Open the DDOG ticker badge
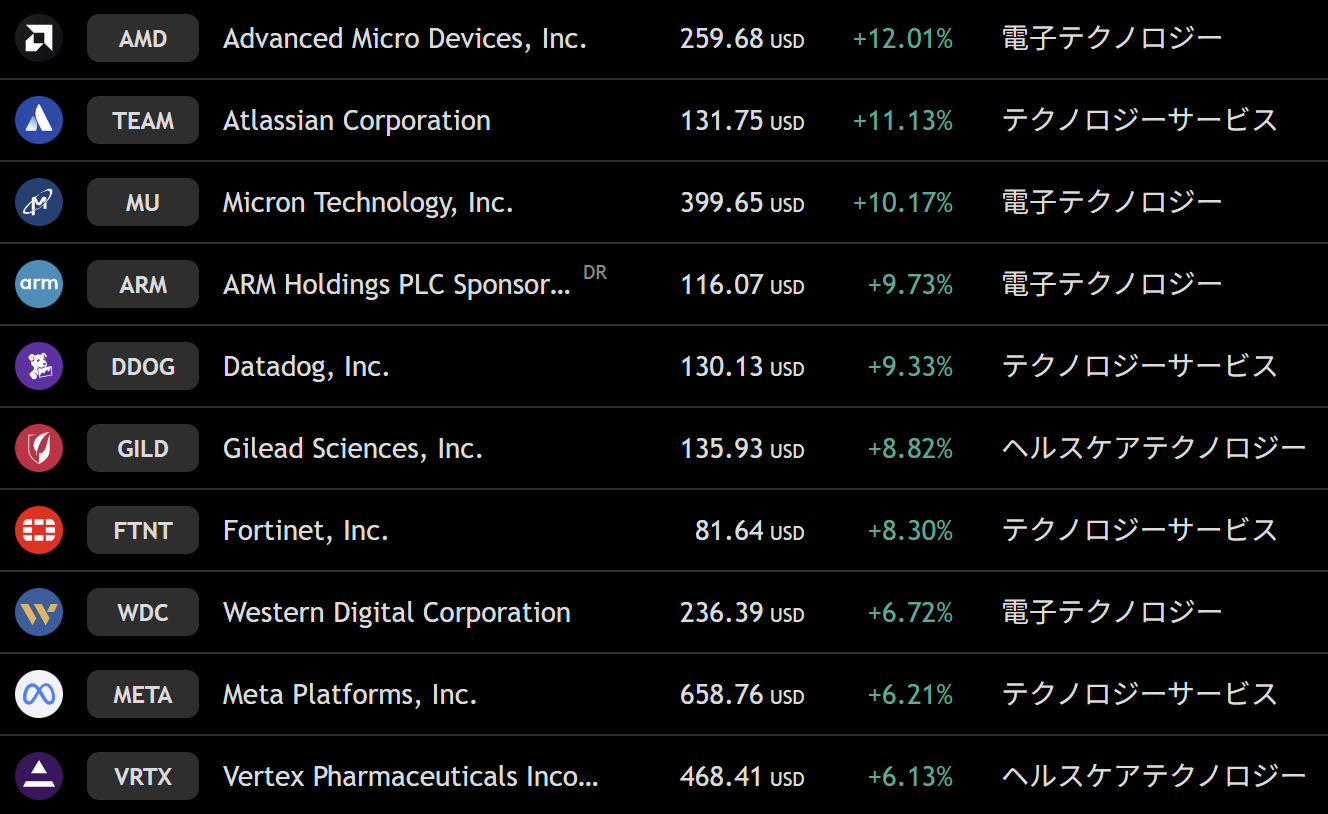Image resolution: width=1328 pixels, height=814 pixels. coord(143,367)
